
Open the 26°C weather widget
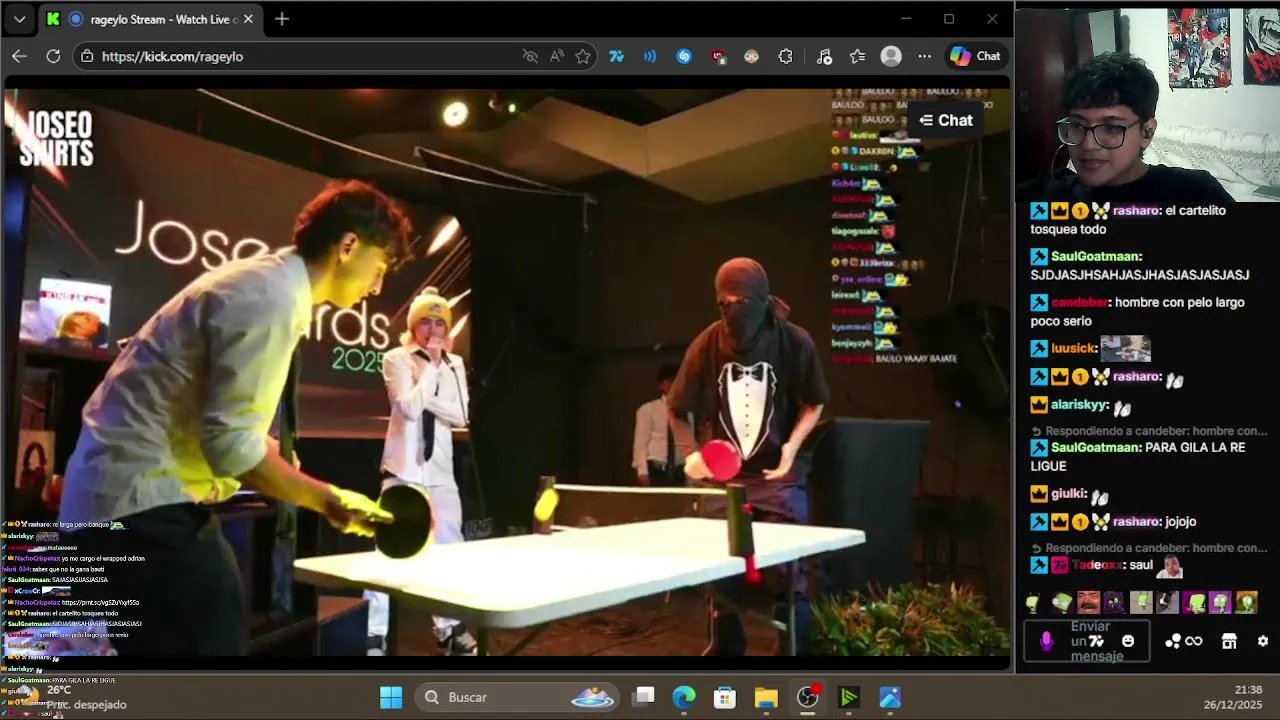click(70, 697)
